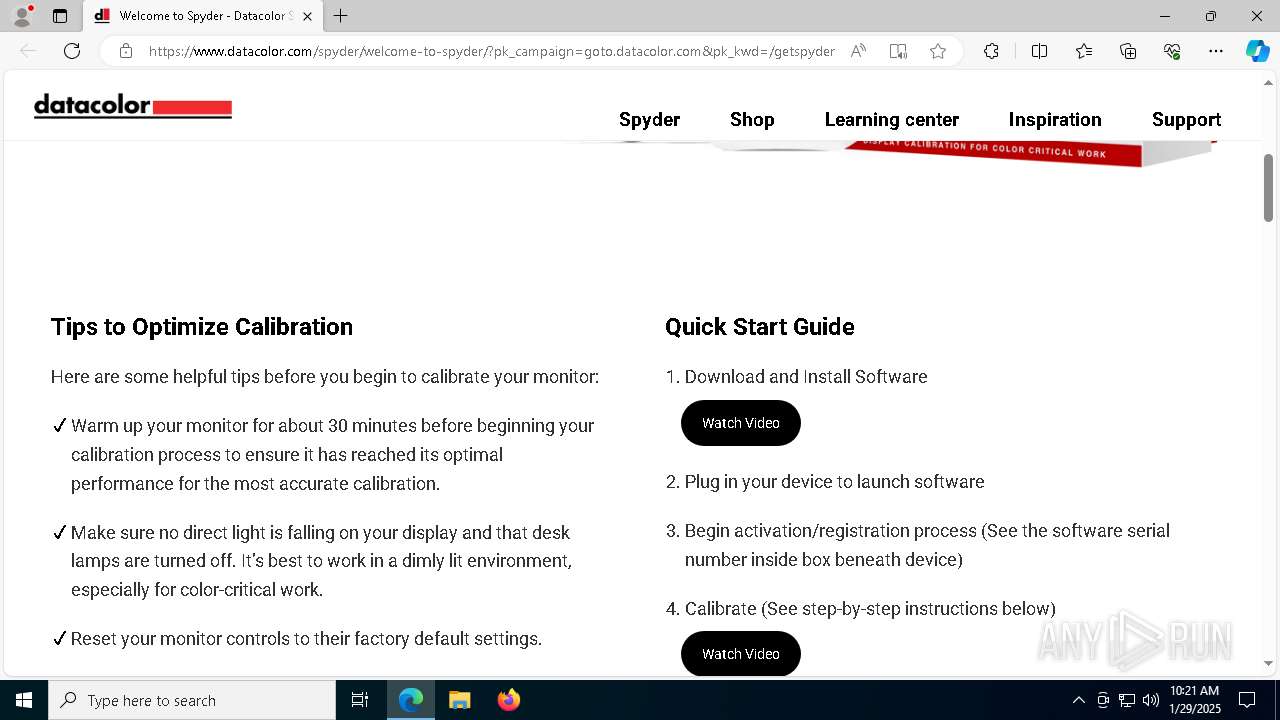Open Browser essentials heart icon
This screenshot has height=720, width=1280.
click(1172, 51)
